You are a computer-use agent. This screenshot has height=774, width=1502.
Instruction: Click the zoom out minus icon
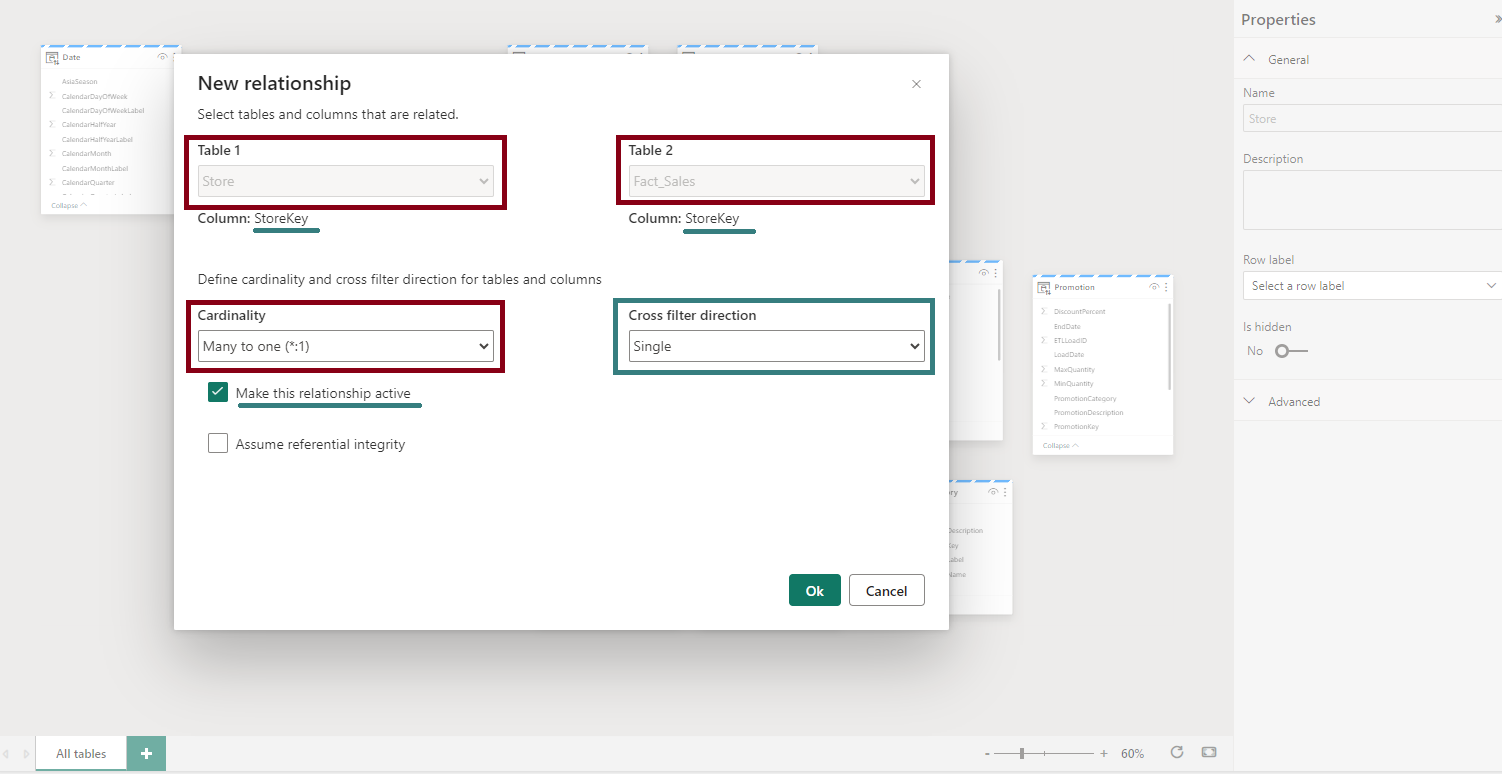click(x=987, y=754)
